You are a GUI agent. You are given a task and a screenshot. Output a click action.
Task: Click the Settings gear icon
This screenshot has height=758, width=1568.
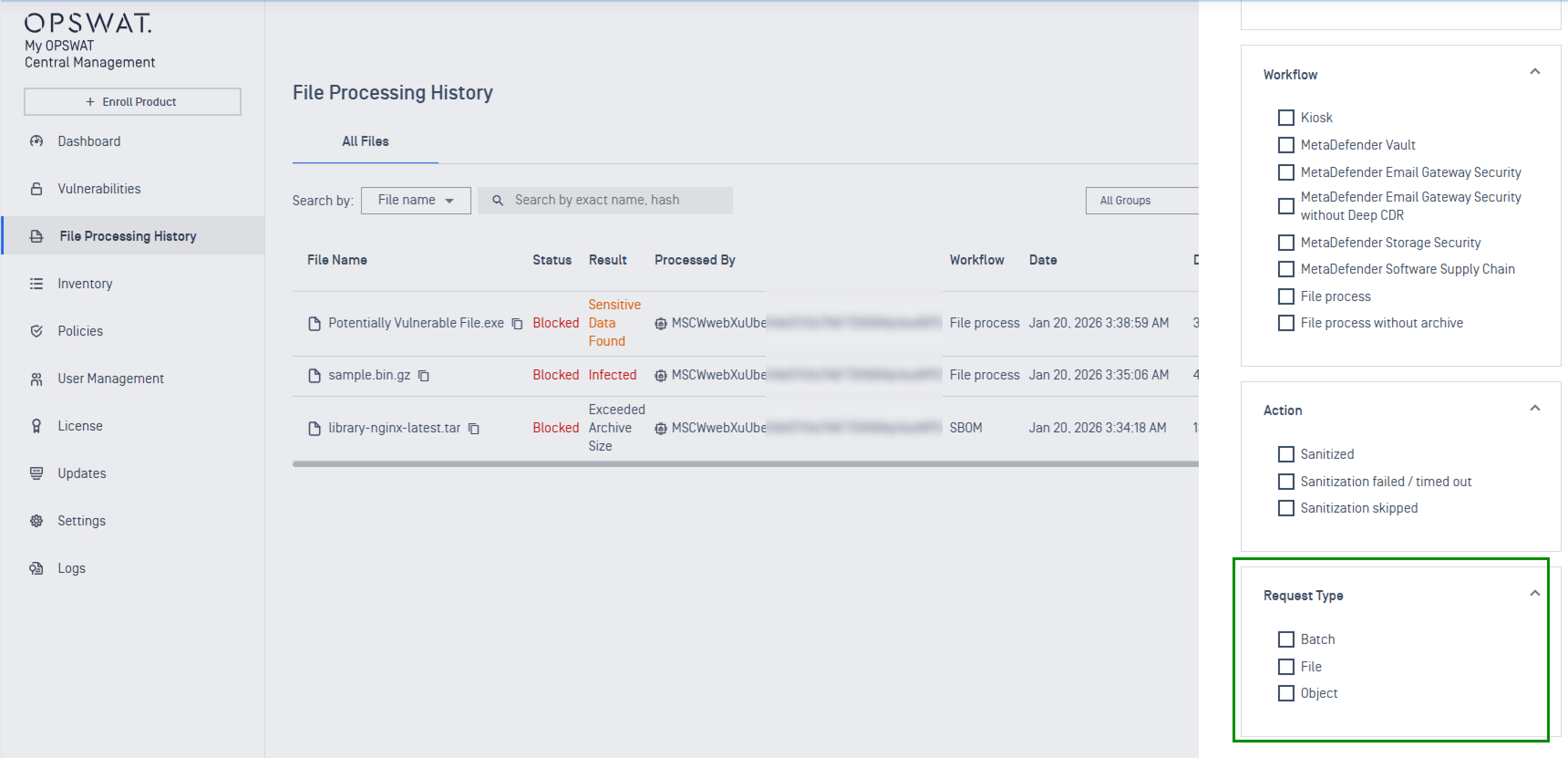click(x=36, y=520)
